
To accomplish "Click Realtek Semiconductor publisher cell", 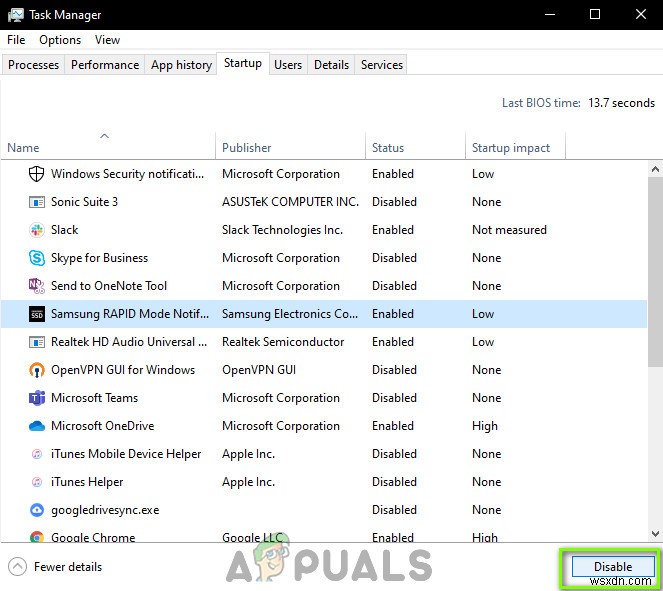I will click(283, 342).
